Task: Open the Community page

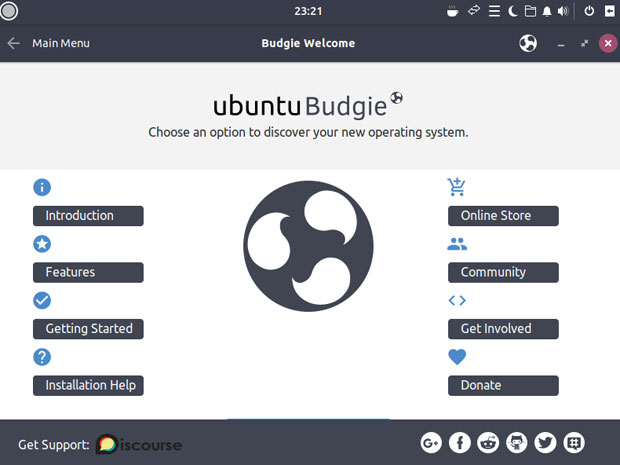Action: (x=503, y=272)
